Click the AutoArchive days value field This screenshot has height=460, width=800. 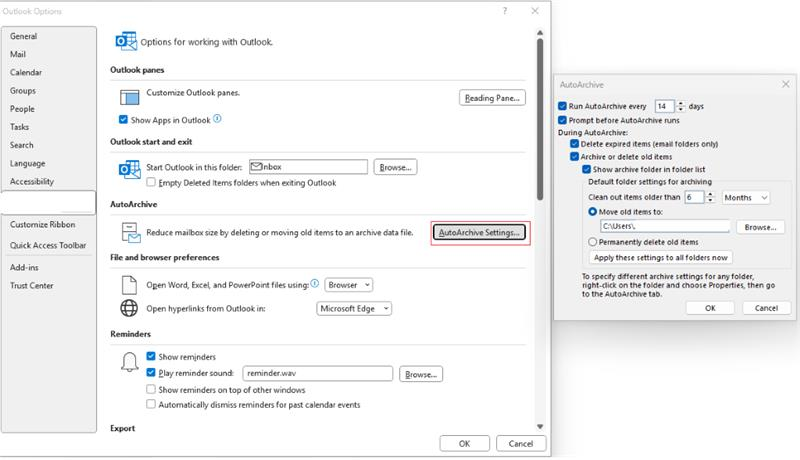tap(665, 106)
